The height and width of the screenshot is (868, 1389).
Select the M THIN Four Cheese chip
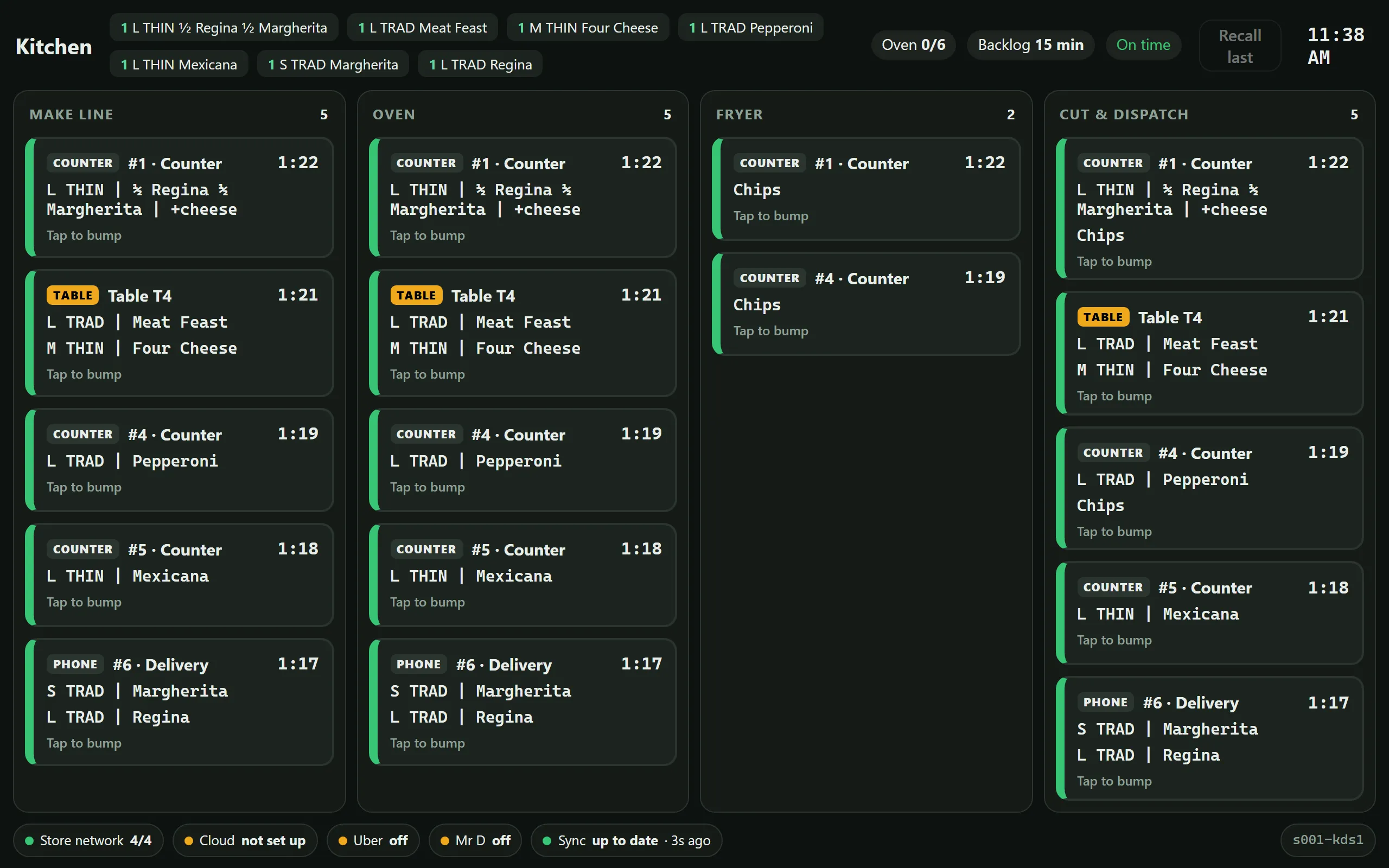[x=588, y=28]
